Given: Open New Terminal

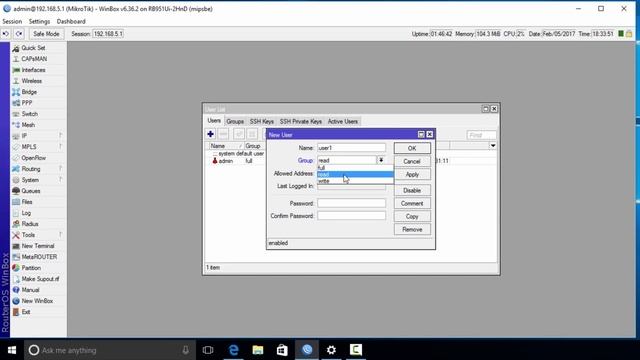Looking at the screenshot, I should [38, 247].
